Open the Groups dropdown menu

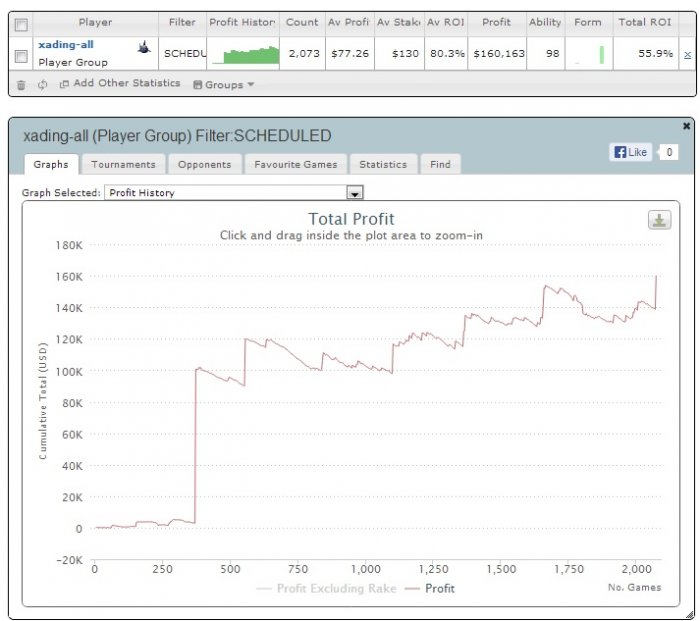click(224, 84)
